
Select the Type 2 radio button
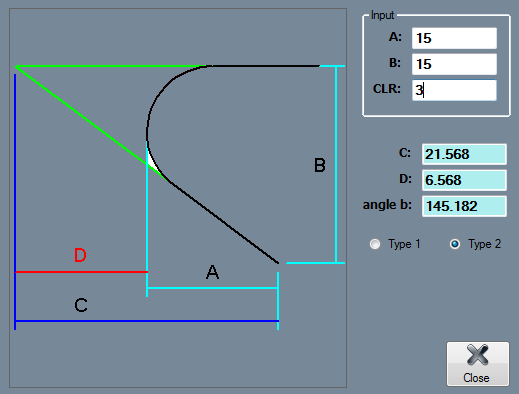coord(455,244)
